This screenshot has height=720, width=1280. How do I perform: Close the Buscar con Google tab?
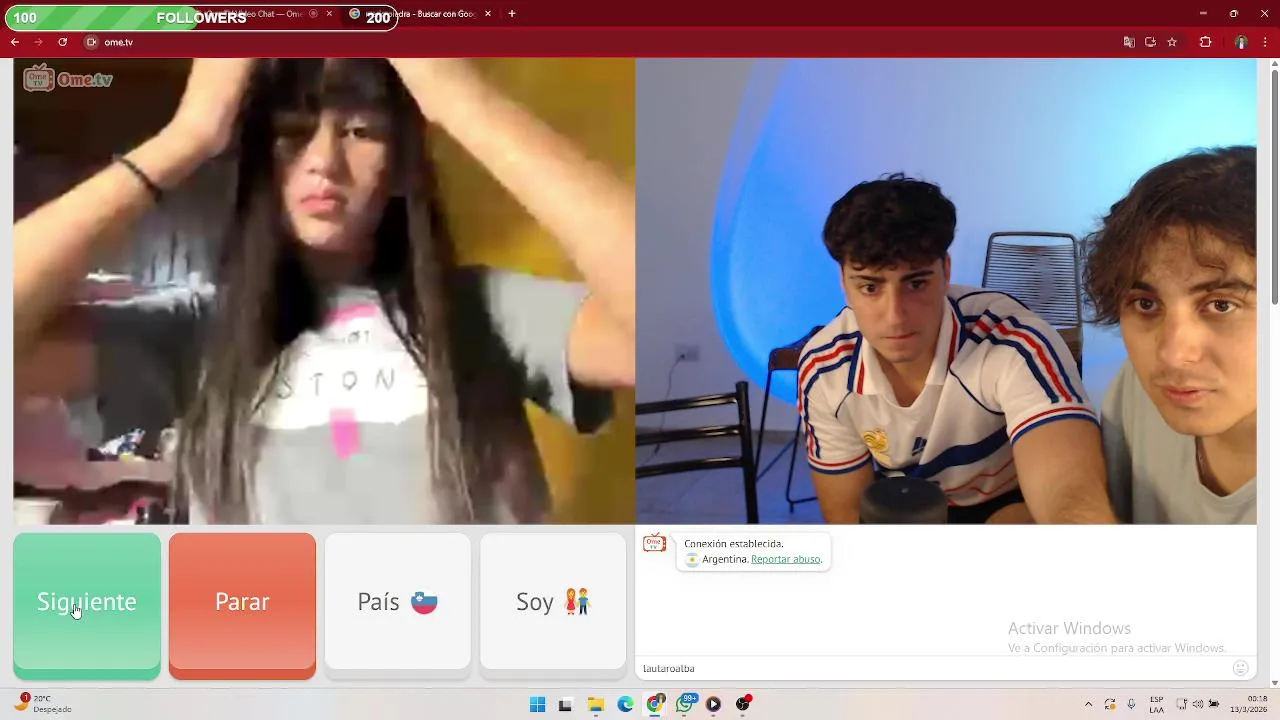488,14
